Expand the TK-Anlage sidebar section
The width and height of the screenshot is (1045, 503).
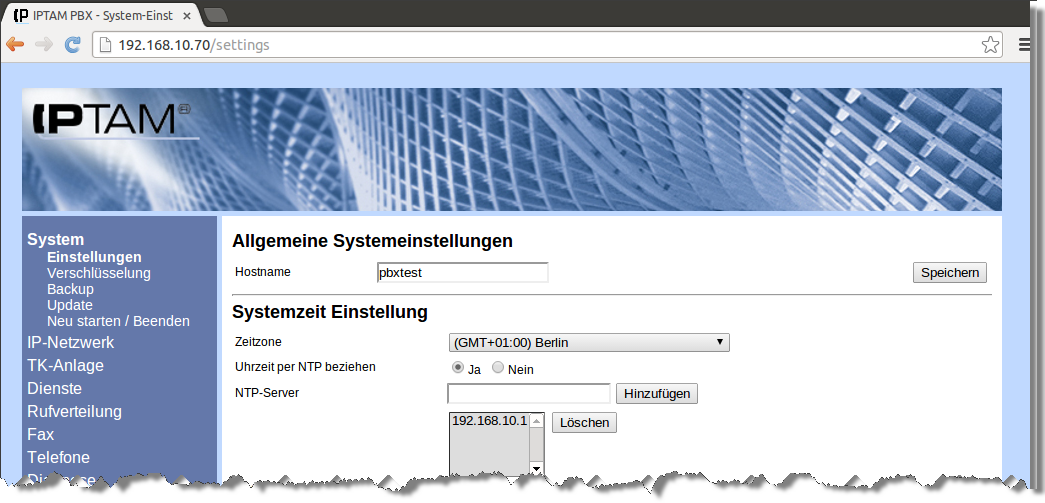[65, 366]
